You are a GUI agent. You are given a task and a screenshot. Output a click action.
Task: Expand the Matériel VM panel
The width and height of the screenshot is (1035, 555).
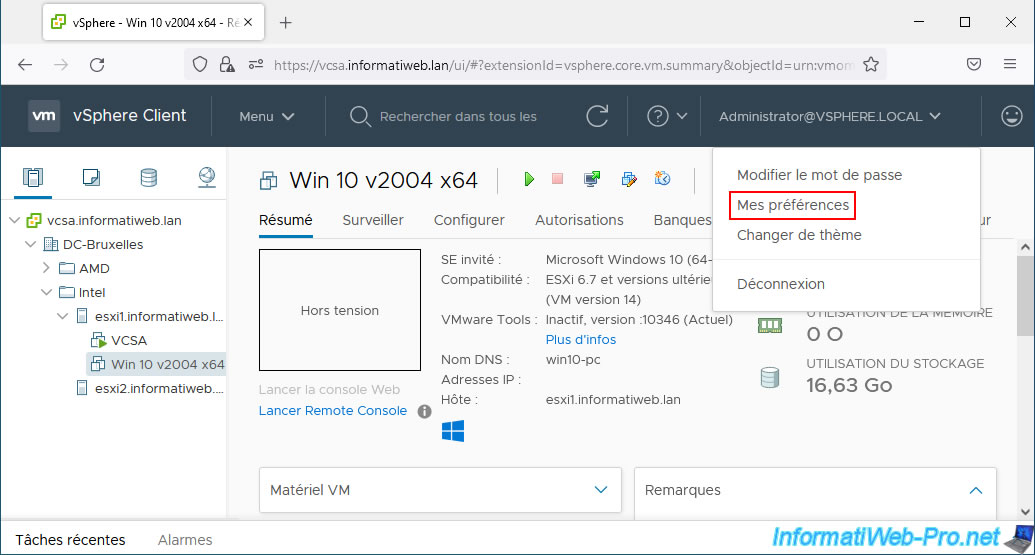[600, 490]
